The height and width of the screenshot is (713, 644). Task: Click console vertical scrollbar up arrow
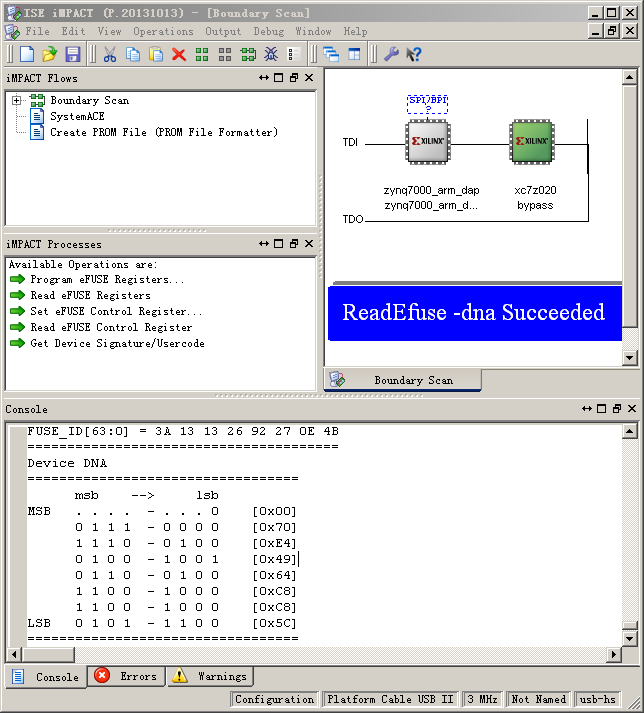[629, 431]
